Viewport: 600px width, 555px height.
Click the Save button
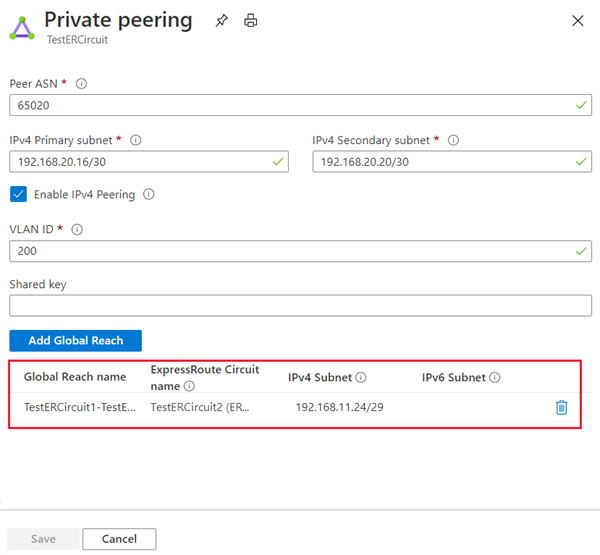click(43, 539)
